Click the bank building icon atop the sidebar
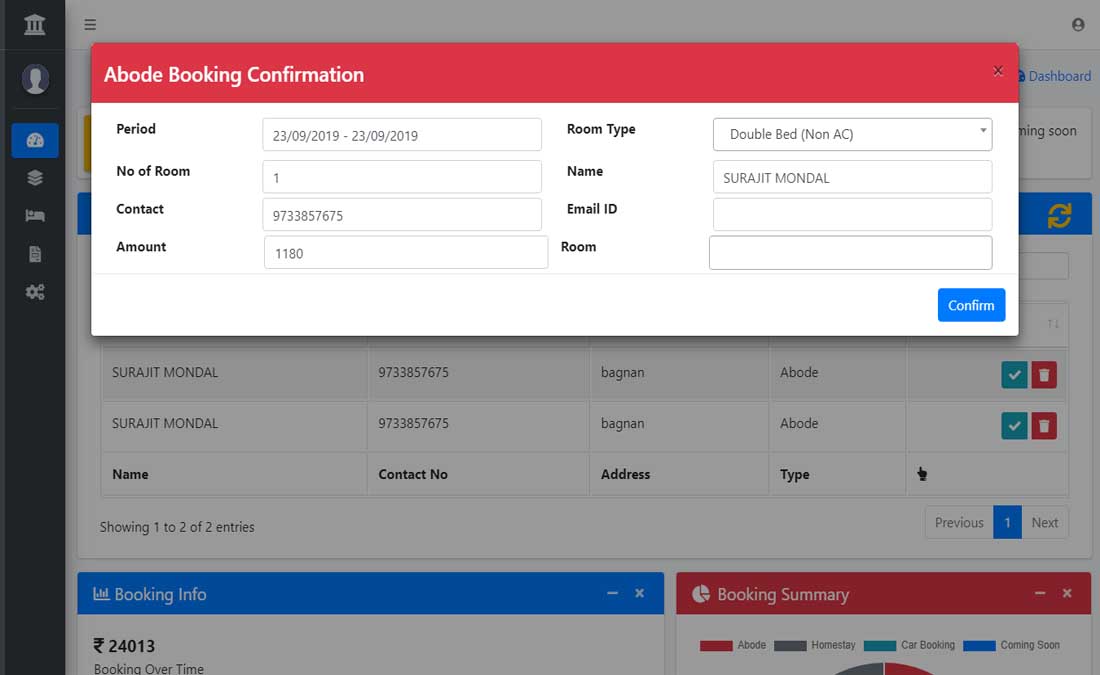Viewport: 1100px width, 675px height. point(34,22)
